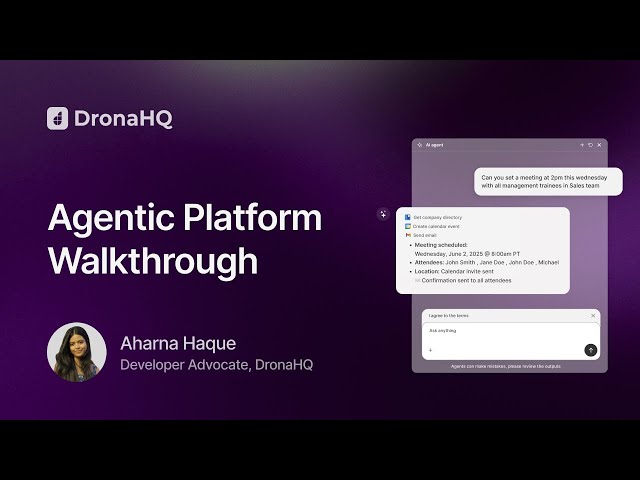The image size is (640, 480).
Task: Click 'Location: Calendar invite sent' line
Action: coord(454,271)
